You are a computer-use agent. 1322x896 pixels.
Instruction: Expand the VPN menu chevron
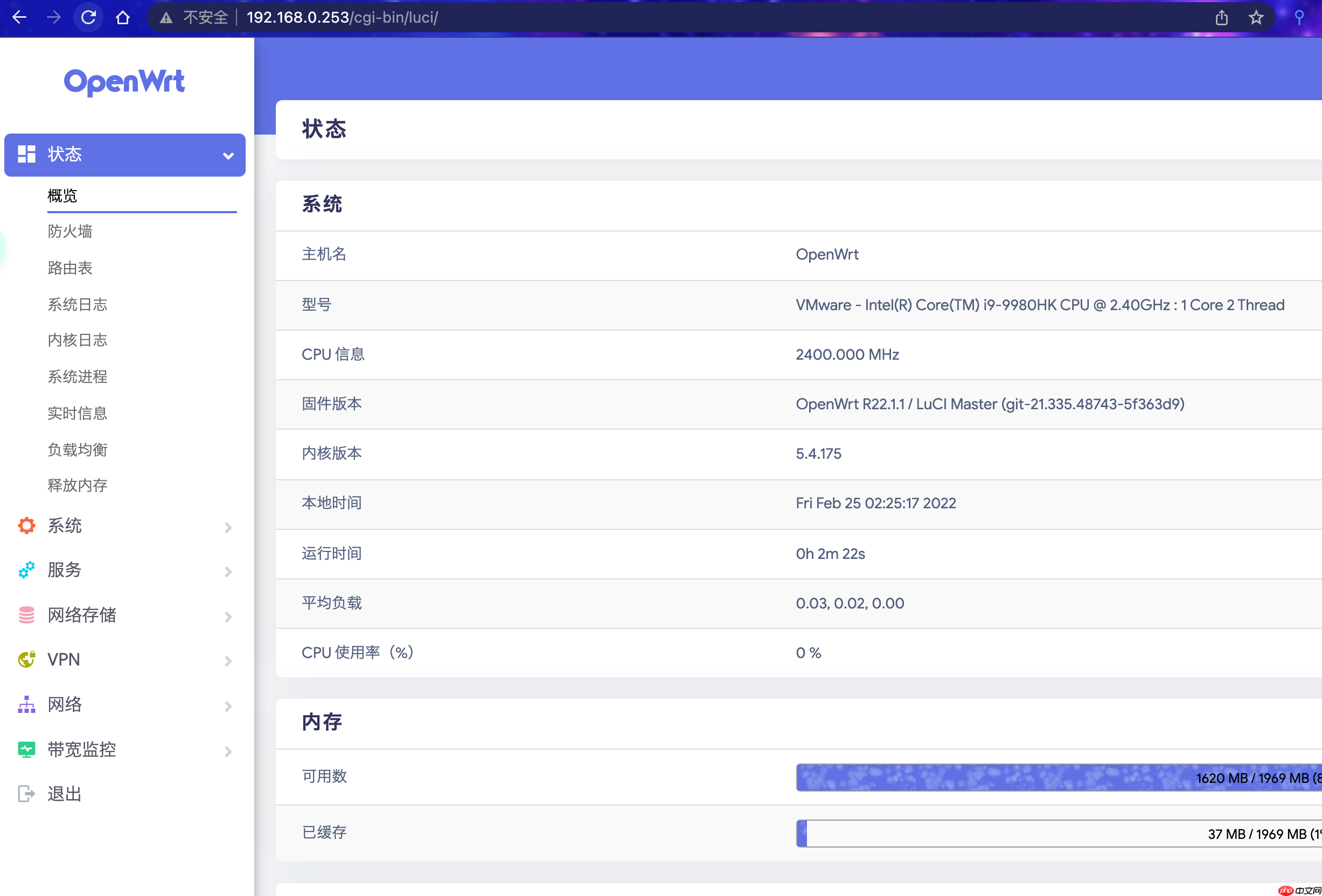click(228, 660)
